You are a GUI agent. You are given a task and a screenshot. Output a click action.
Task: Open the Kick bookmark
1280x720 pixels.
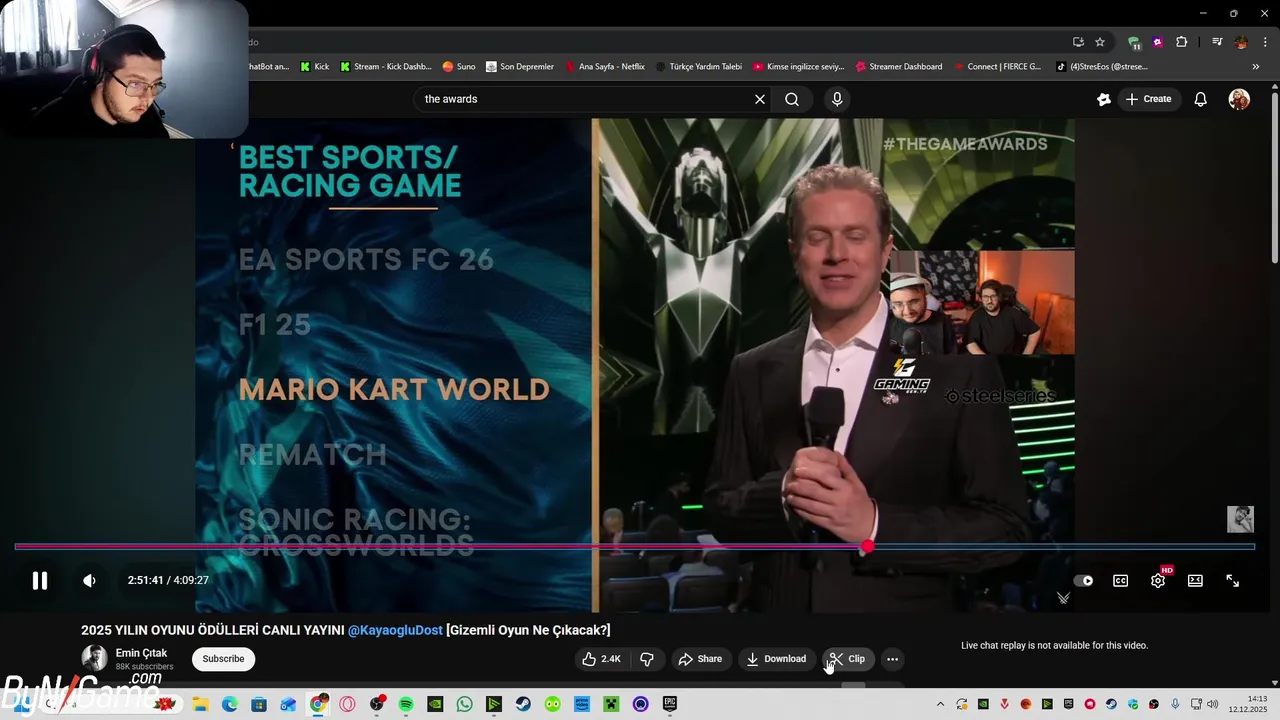point(314,67)
